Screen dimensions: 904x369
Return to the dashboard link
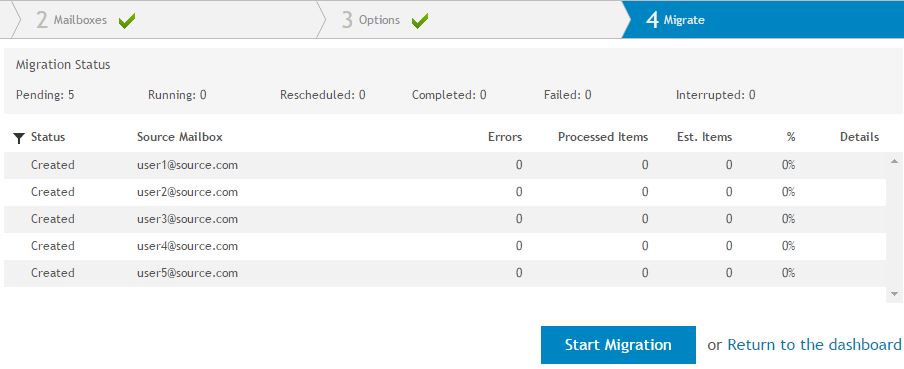point(814,345)
